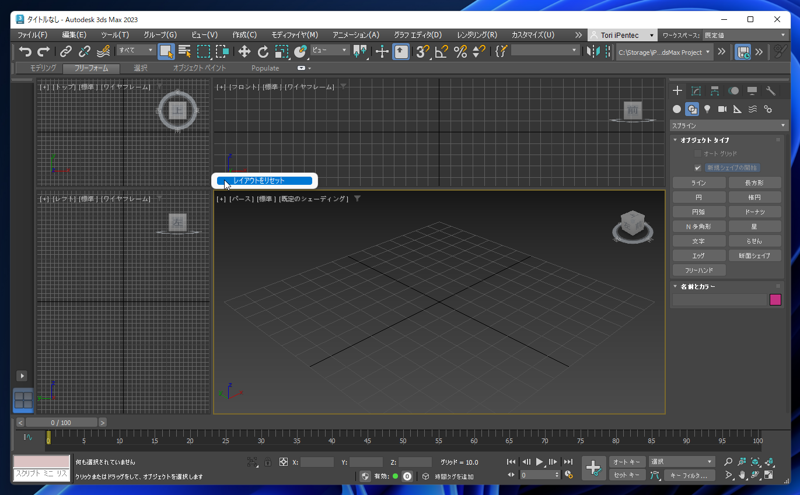Toggle Percent Snap
This screenshot has height=495, width=800.
click(460, 51)
